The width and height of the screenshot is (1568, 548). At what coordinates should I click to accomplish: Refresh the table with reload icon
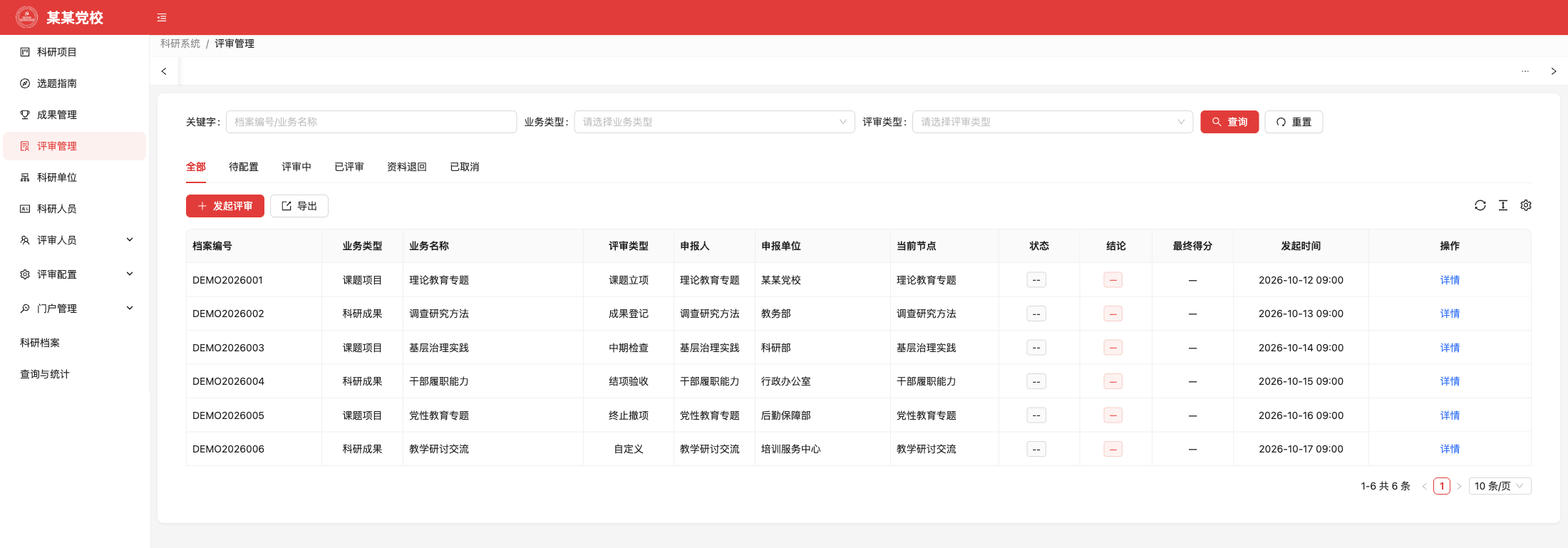pyautogui.click(x=1480, y=205)
